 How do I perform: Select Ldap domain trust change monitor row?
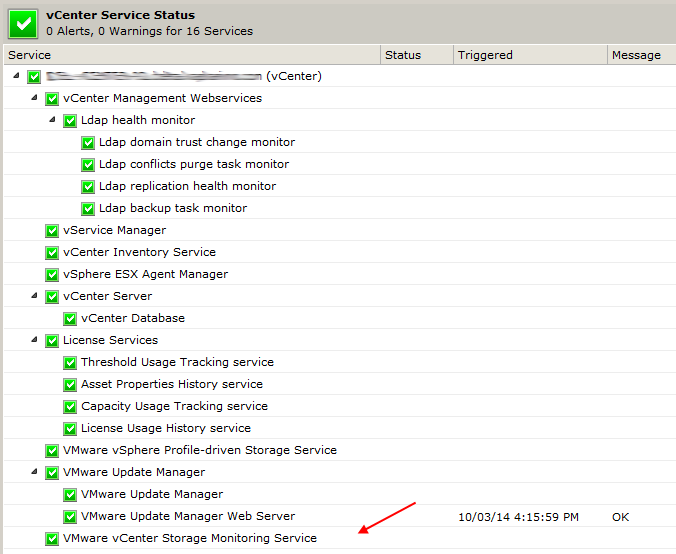340,142
